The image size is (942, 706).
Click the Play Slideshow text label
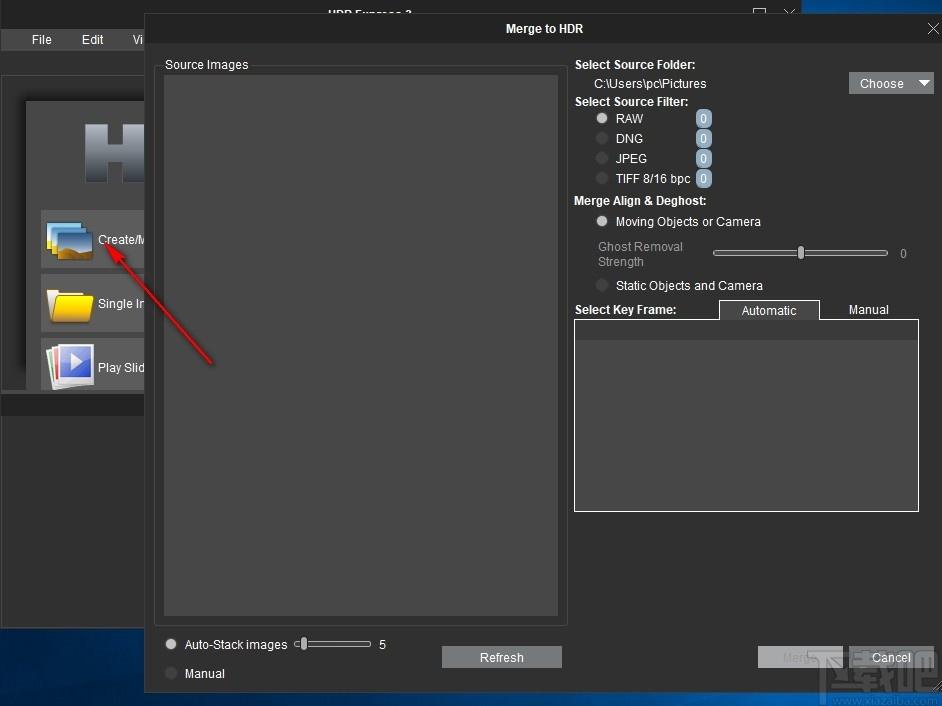click(x=121, y=367)
